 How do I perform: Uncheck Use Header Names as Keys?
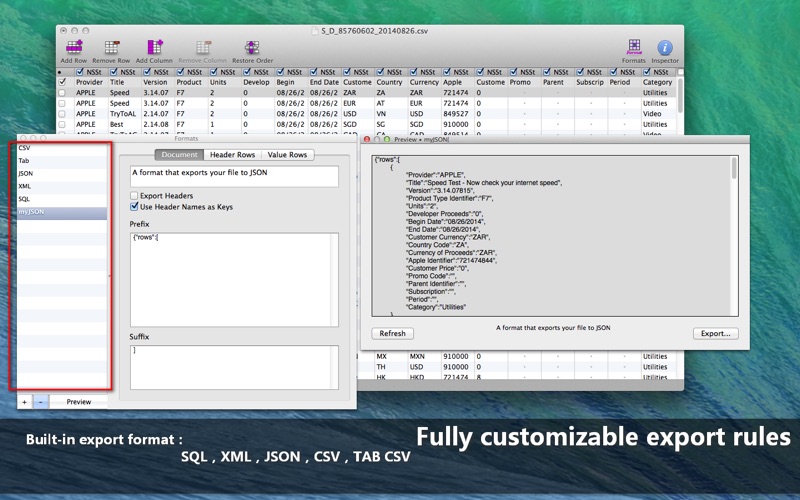coord(134,207)
